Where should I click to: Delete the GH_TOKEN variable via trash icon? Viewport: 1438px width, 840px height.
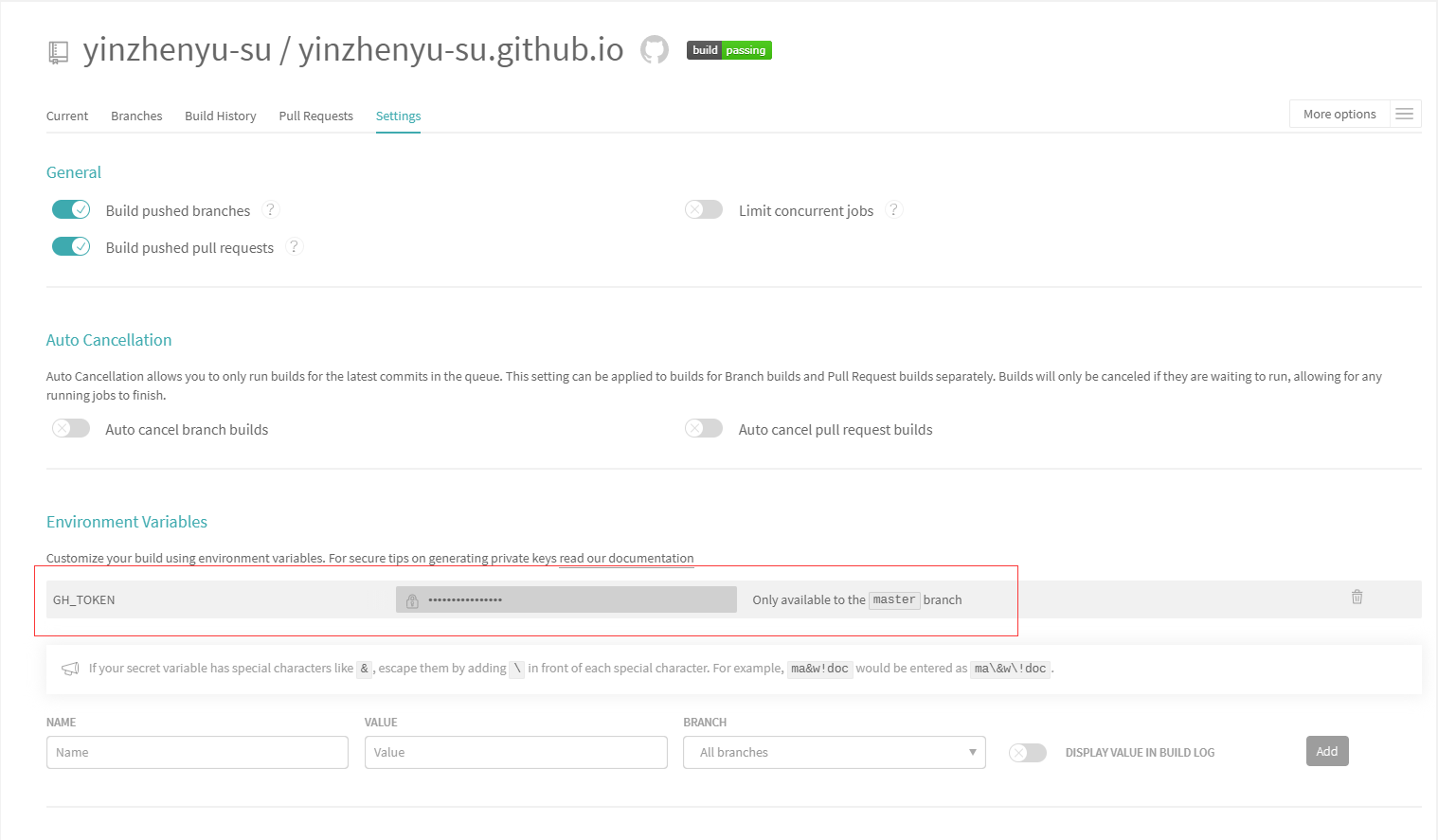coord(1357,597)
